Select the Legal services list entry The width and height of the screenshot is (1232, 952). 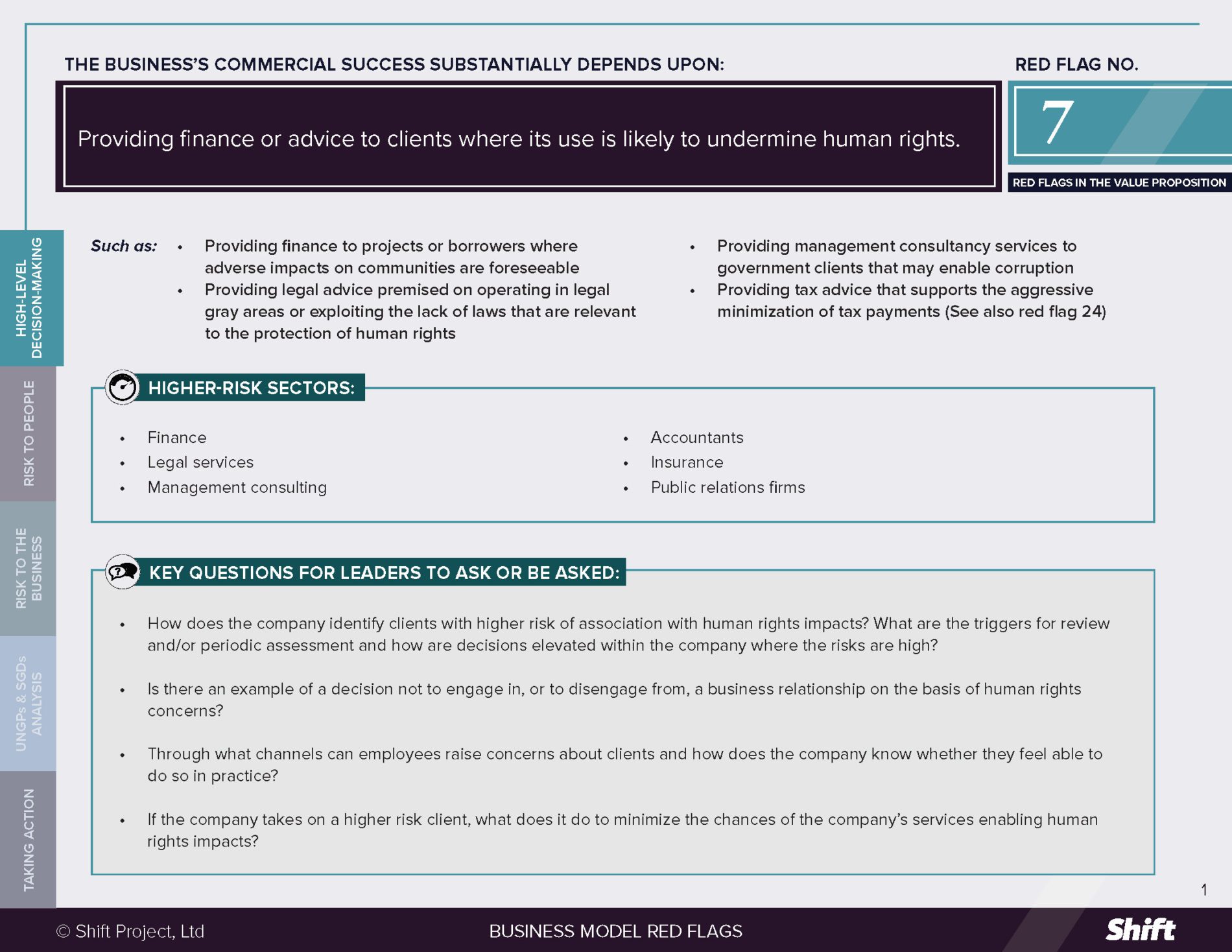[x=201, y=462]
